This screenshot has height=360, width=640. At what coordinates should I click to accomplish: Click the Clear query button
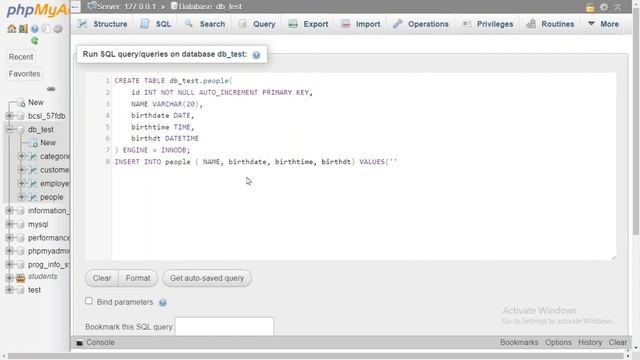pyautogui.click(x=102, y=278)
